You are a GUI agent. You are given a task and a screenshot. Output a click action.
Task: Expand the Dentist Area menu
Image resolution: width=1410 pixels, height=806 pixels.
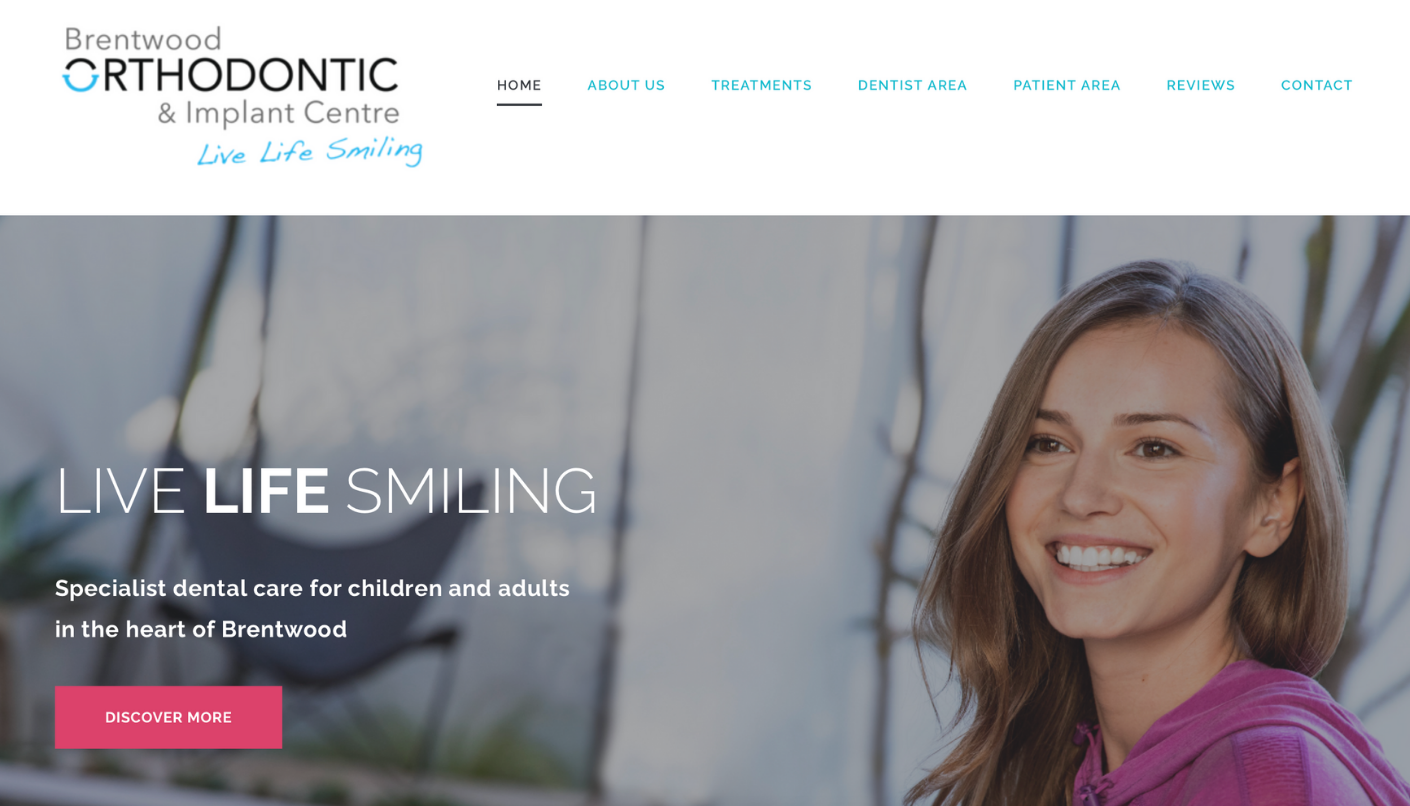[912, 85]
